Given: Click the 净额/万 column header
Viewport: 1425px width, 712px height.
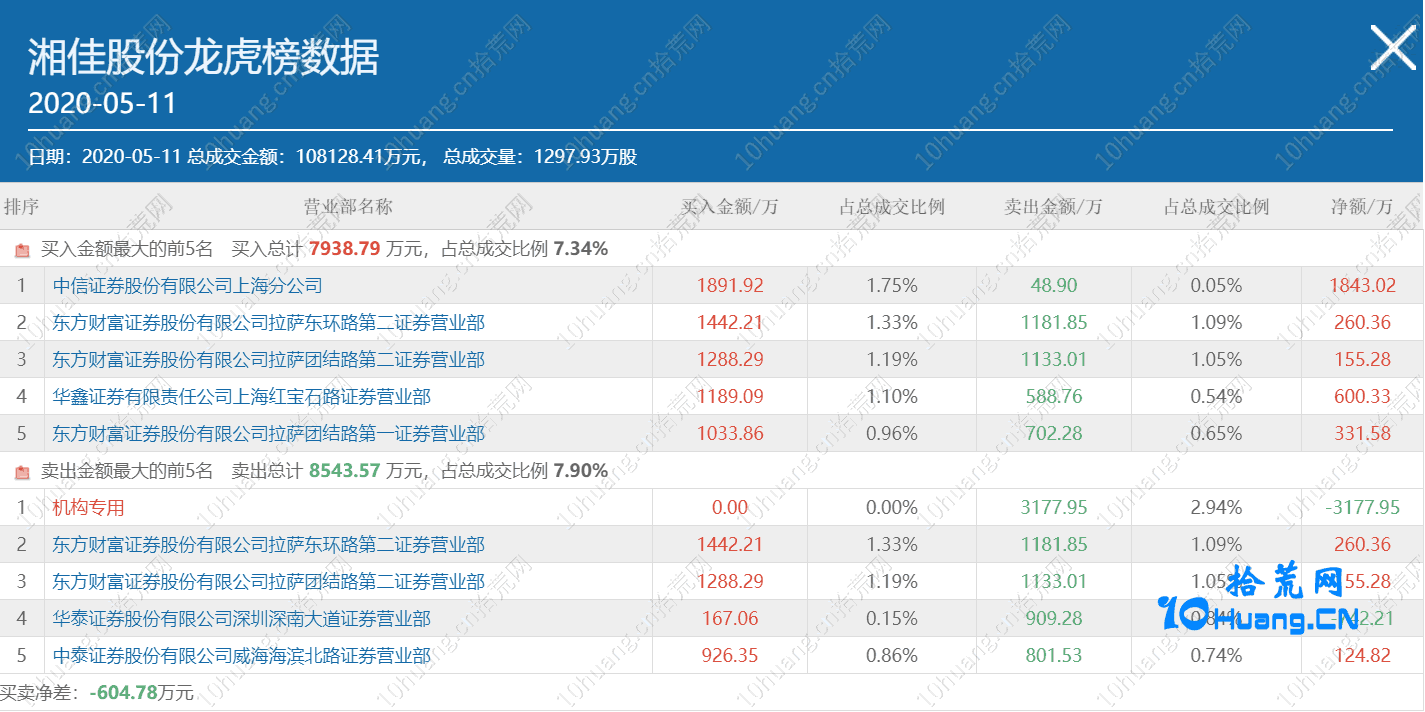Looking at the screenshot, I should [1361, 207].
